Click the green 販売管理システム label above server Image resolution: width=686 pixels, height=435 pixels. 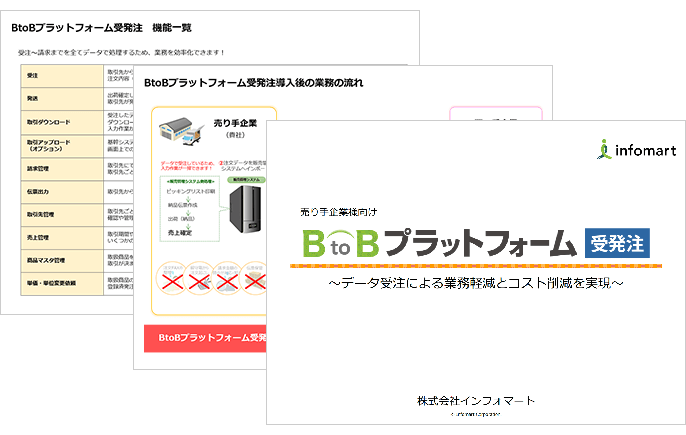246,179
